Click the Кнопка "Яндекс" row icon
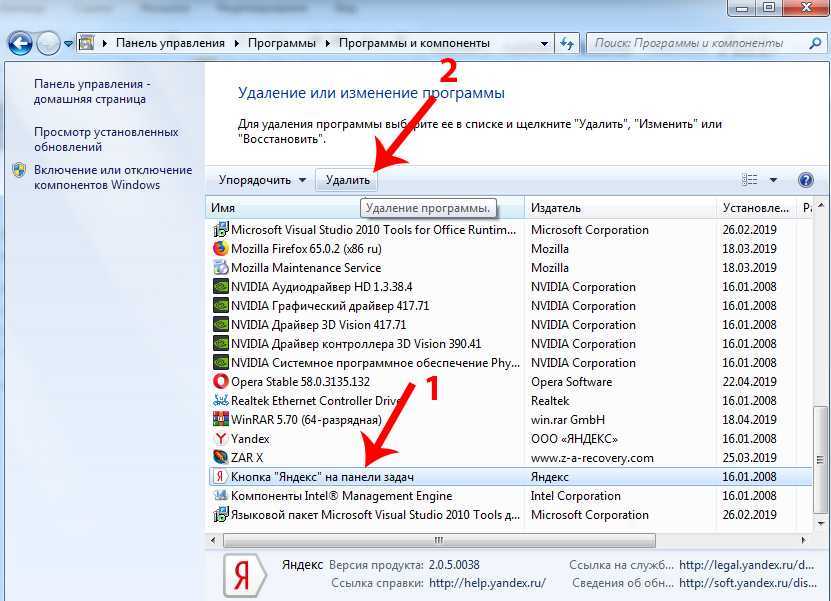 [220, 476]
